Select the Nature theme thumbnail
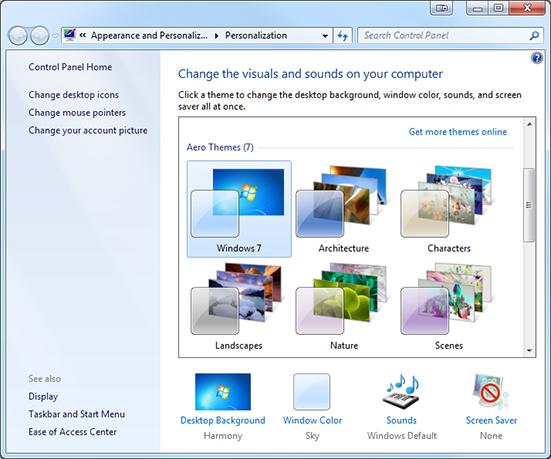 click(x=344, y=306)
